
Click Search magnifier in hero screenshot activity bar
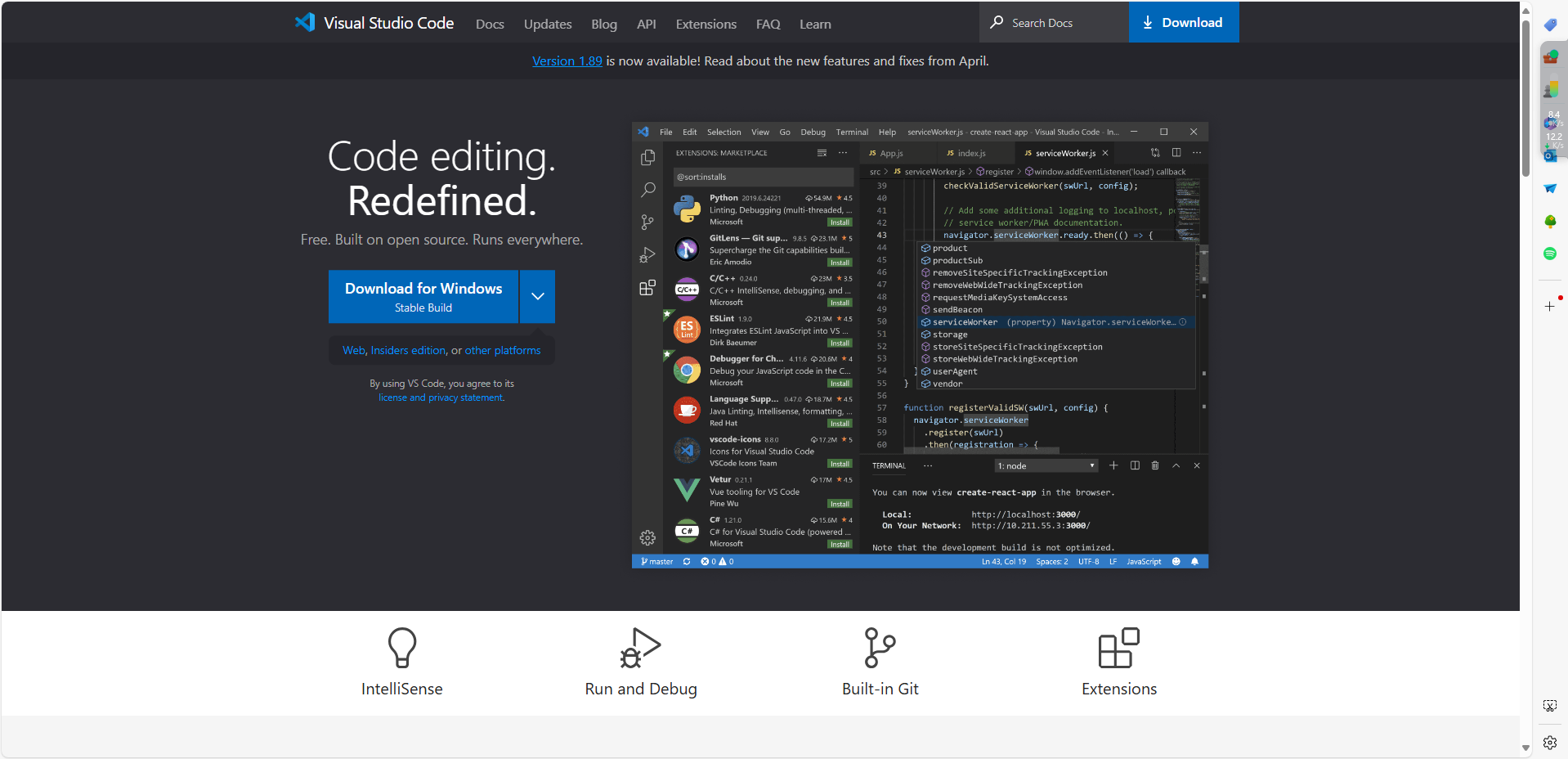click(647, 190)
